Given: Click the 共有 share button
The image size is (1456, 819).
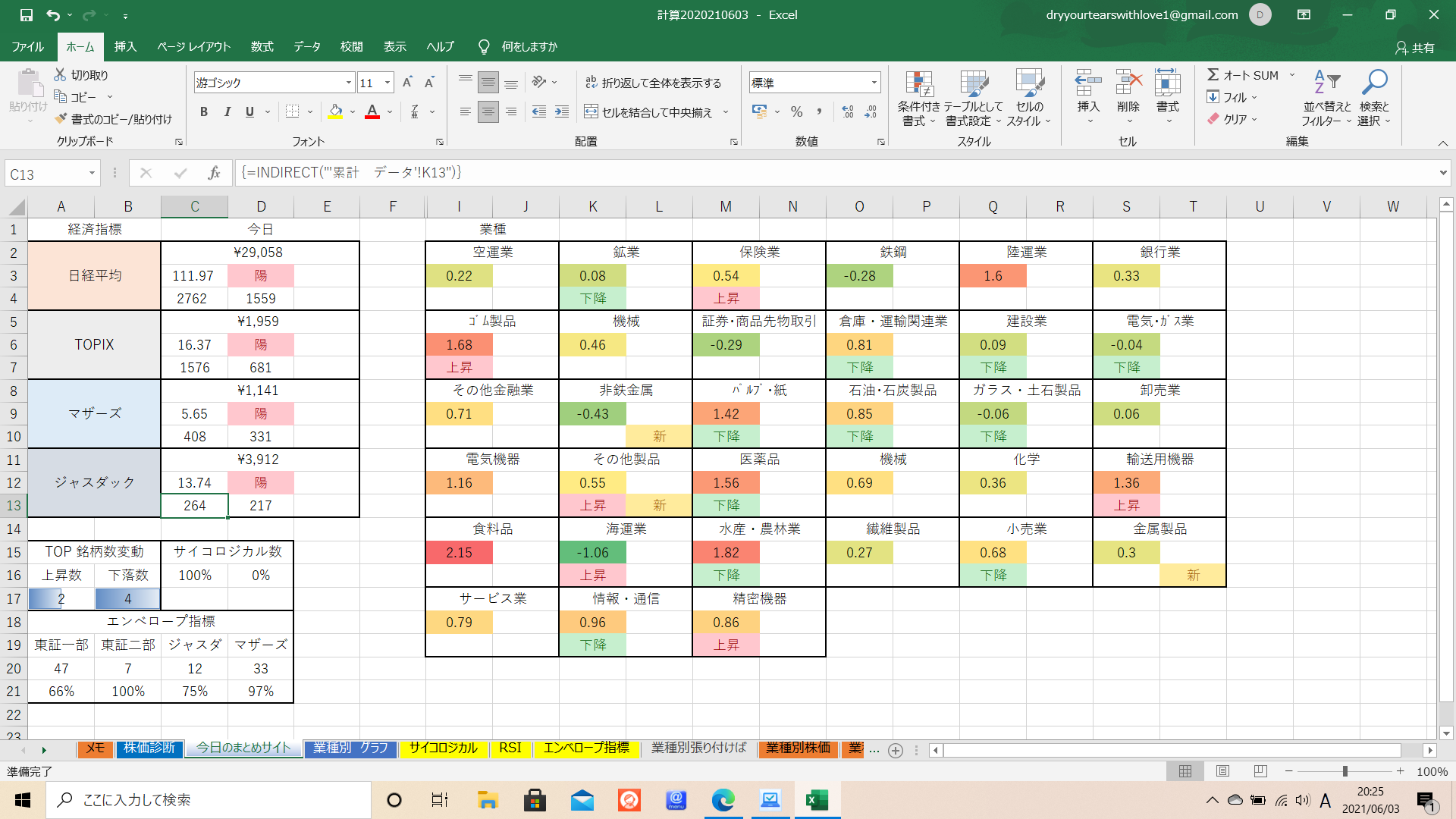Looking at the screenshot, I should (x=1415, y=47).
